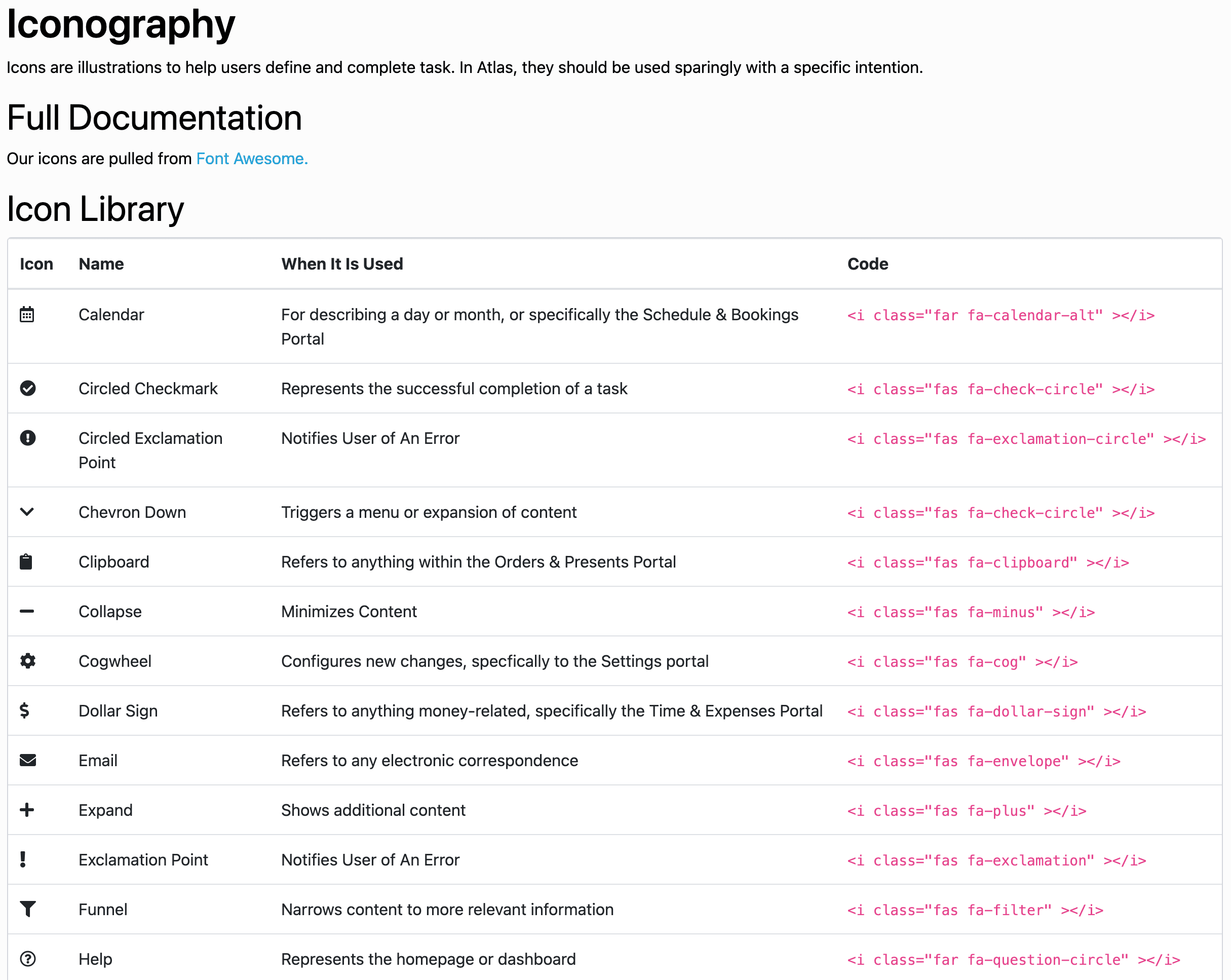The height and width of the screenshot is (980, 1231).
Task: Click the name 'Calendar' in the table
Action: tap(111, 315)
